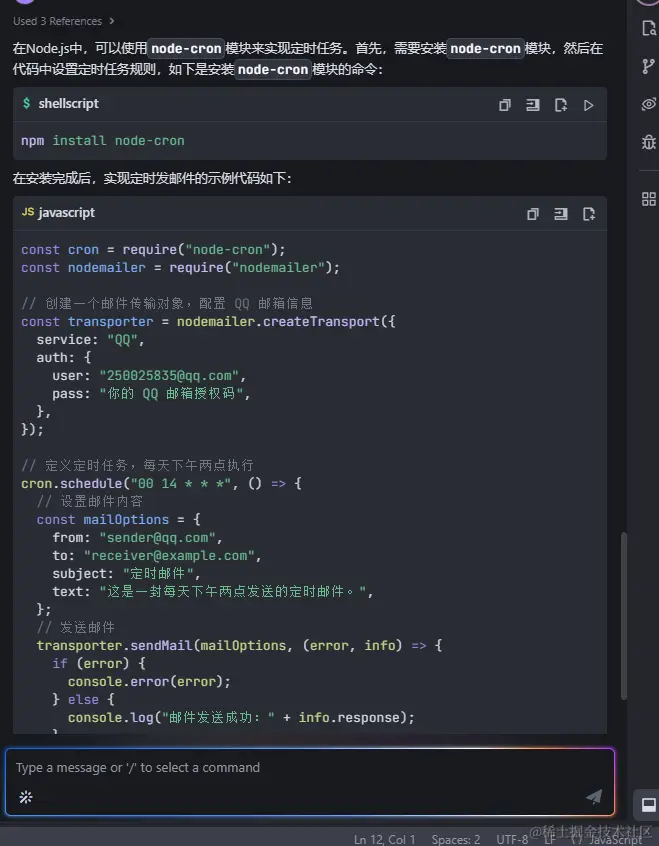This screenshot has width=659, height=846.
Task: Click the Used 3 References label
Action: click(x=57, y=21)
